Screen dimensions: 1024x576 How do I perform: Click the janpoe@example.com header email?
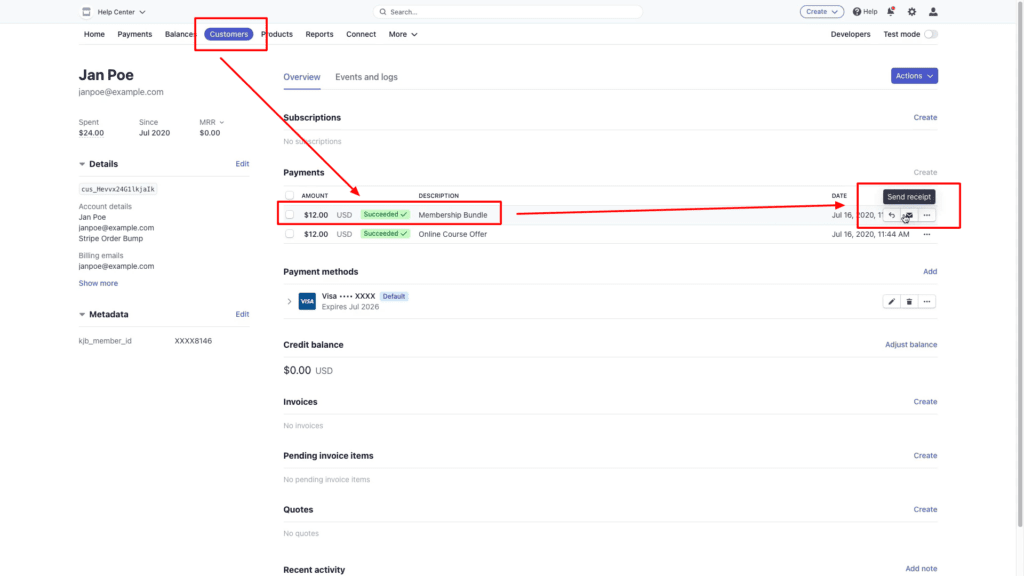pos(121,92)
